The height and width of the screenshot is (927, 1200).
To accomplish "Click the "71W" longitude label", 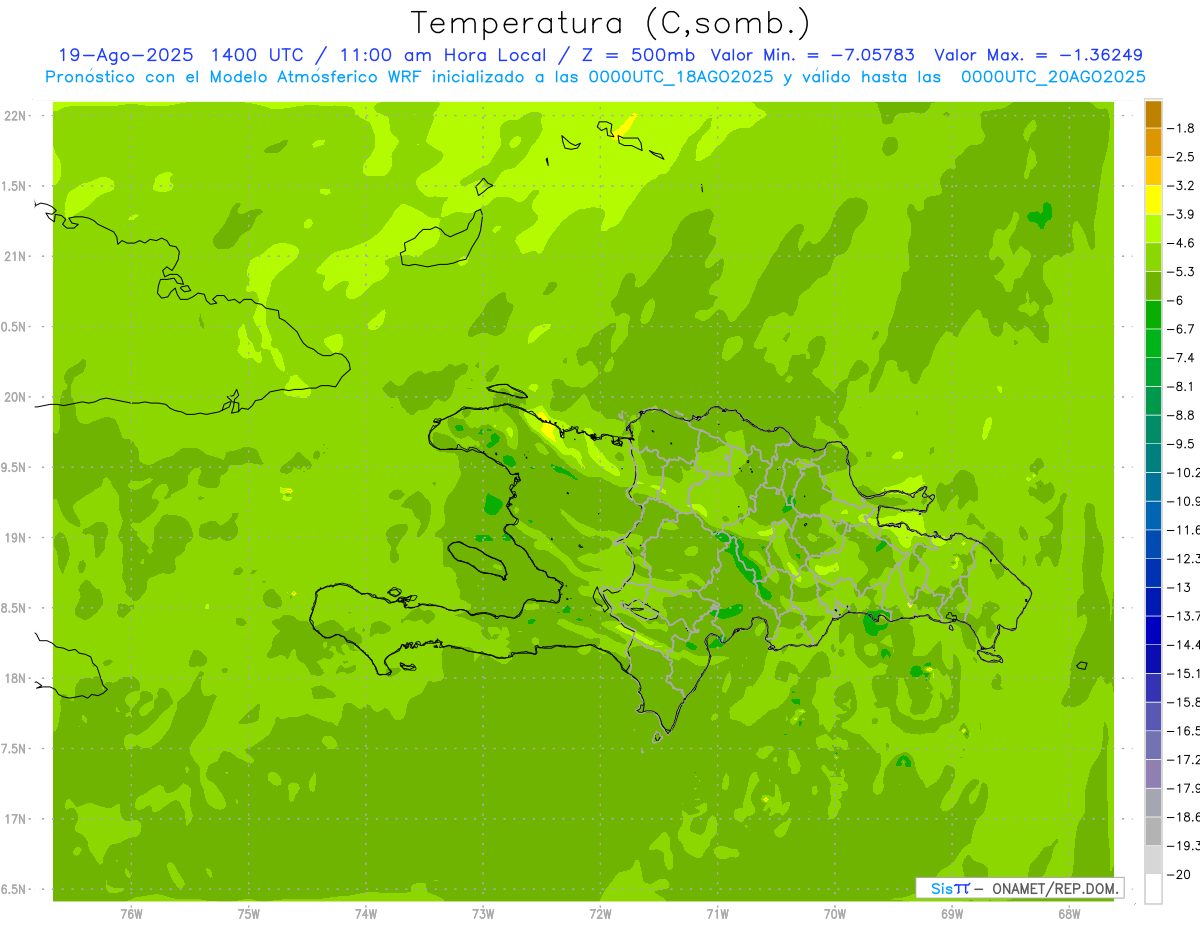I will (717, 914).
